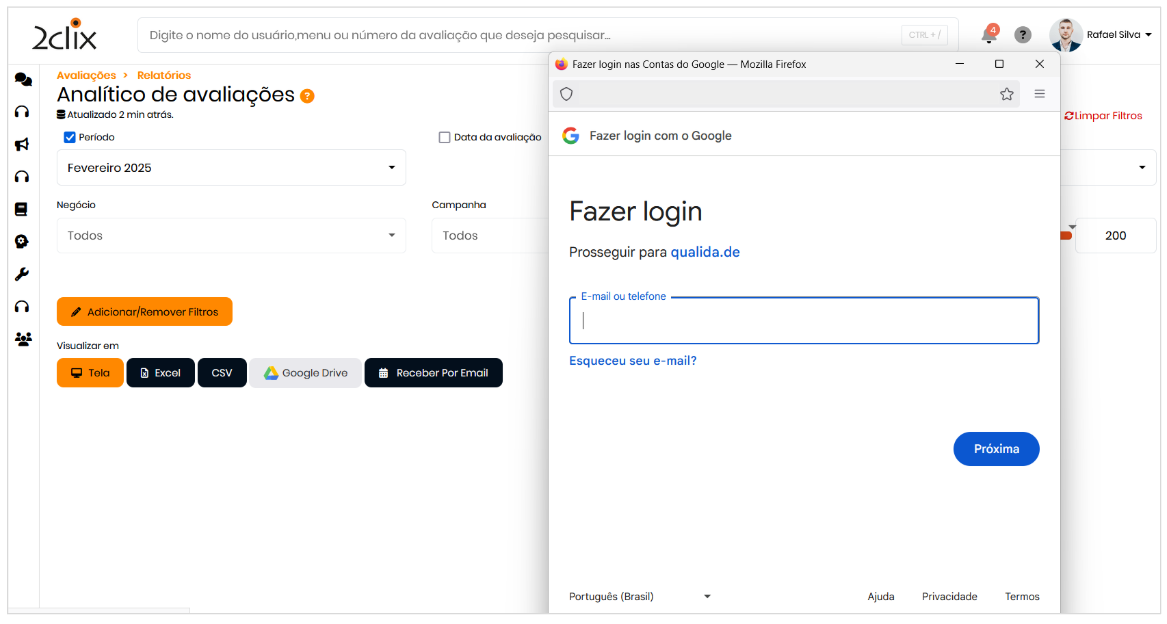This screenshot has width=1167, height=624.
Task: Click the Esqueceu seu e-mail? link
Action: pos(633,361)
